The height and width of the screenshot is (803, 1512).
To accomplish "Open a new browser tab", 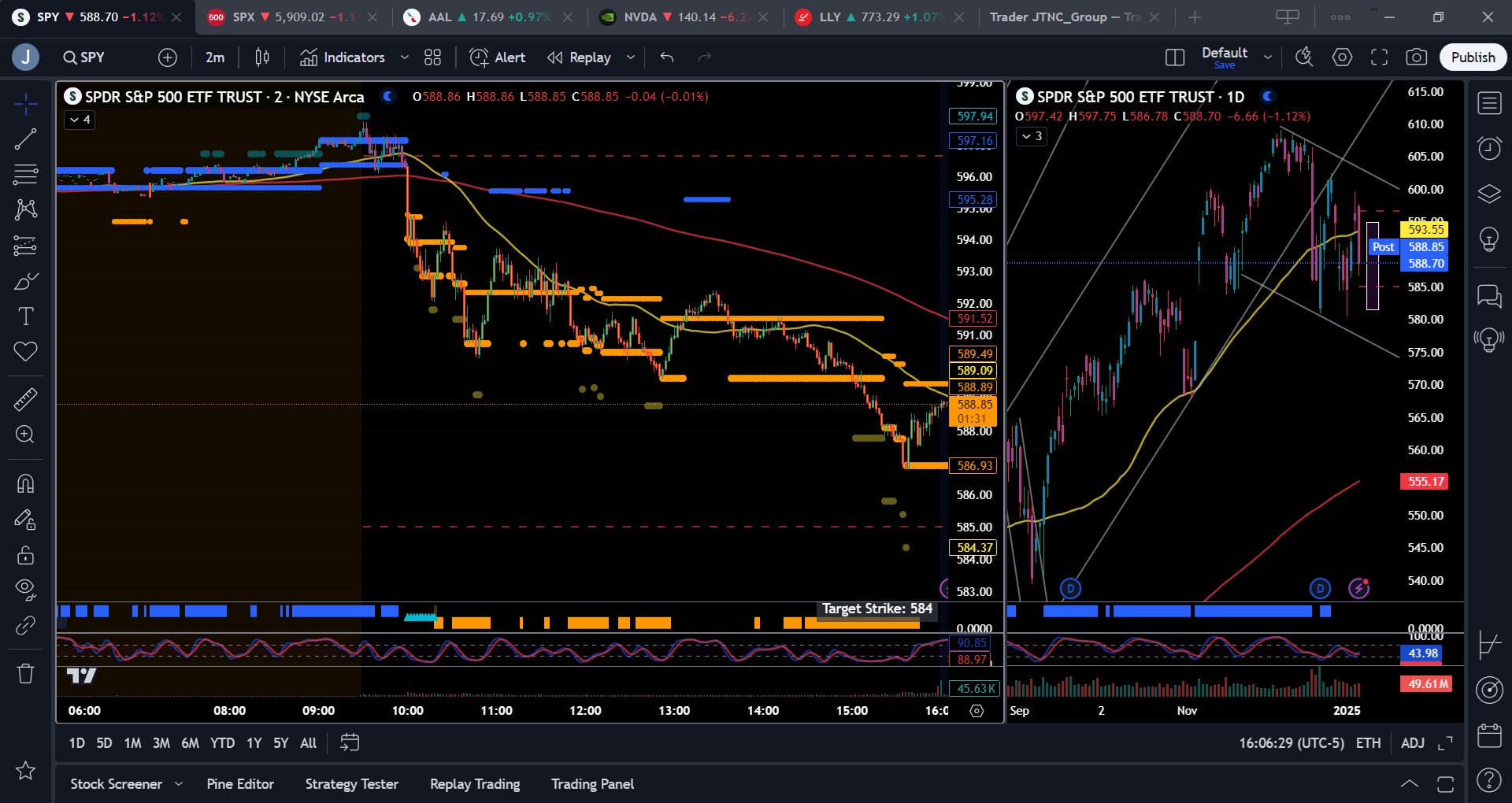I will [1195, 17].
